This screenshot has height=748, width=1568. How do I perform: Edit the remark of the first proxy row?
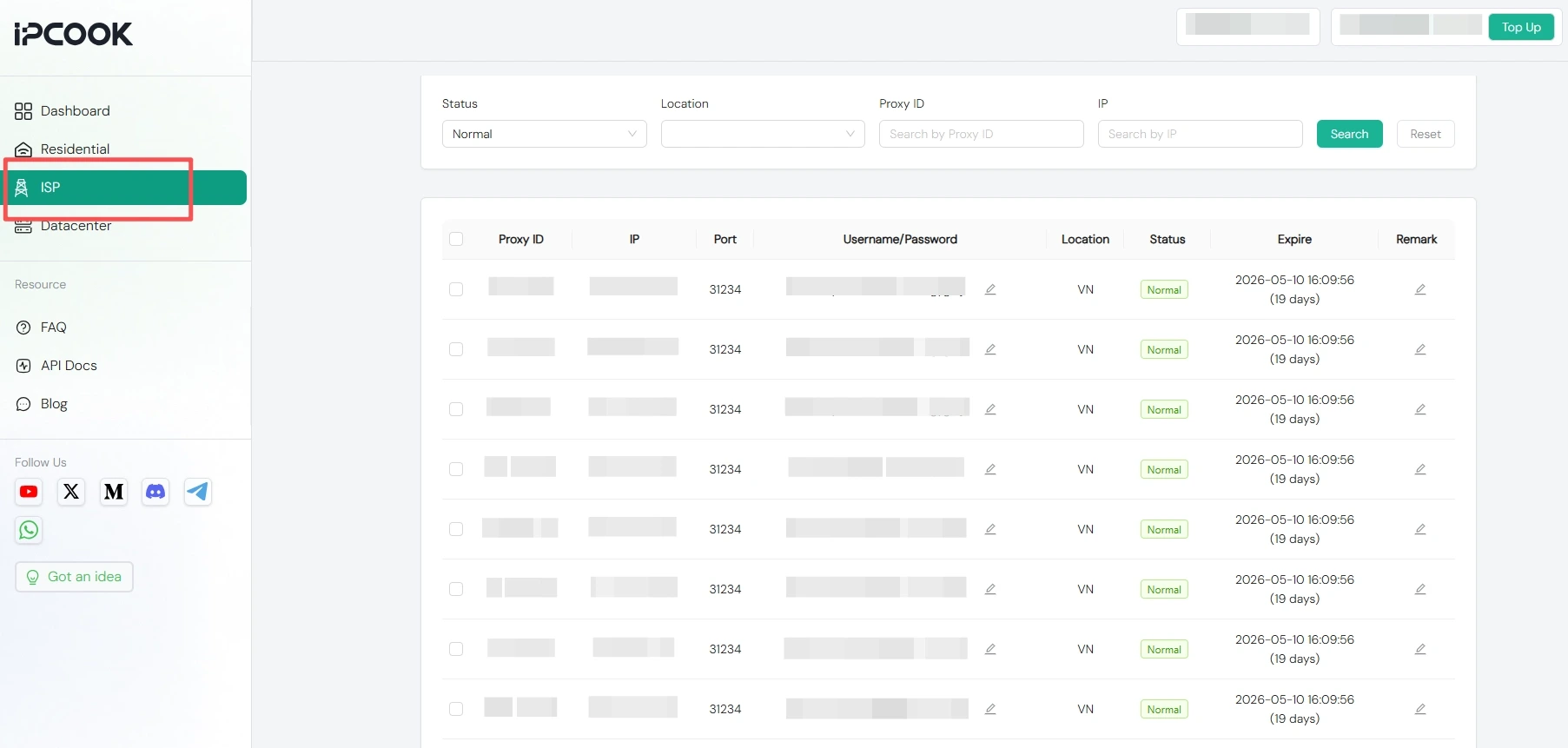tap(1420, 289)
